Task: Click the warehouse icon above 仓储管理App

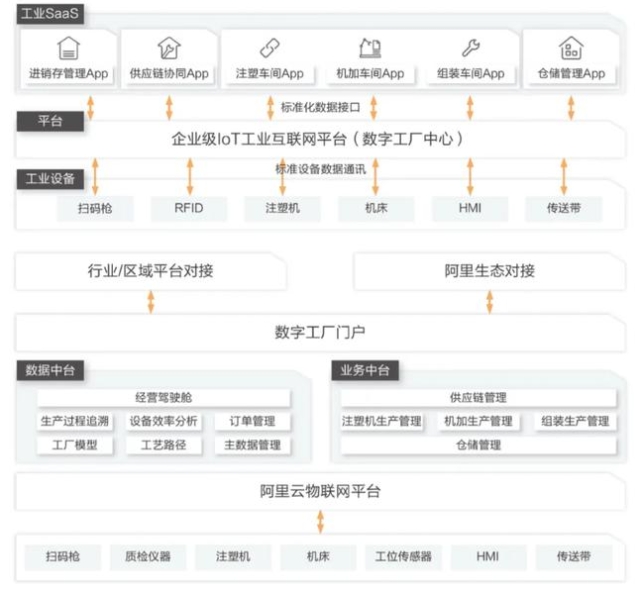Action: [x=571, y=48]
